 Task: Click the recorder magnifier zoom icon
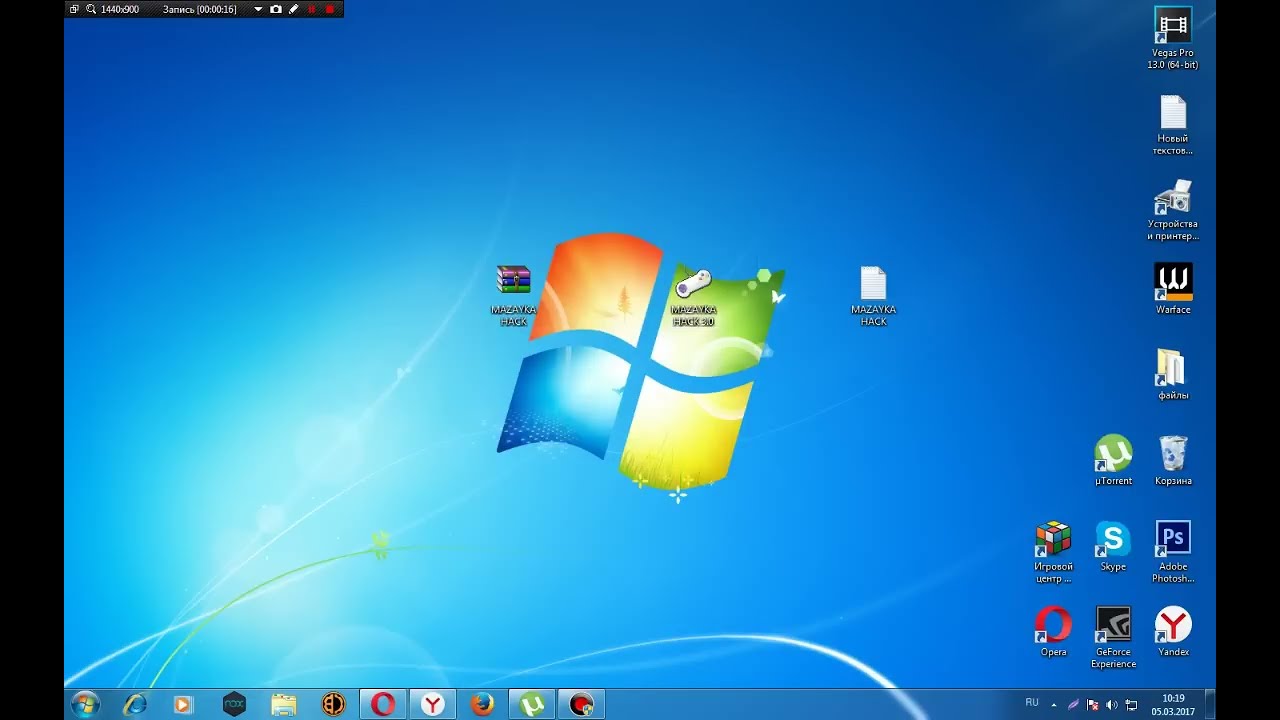point(91,9)
